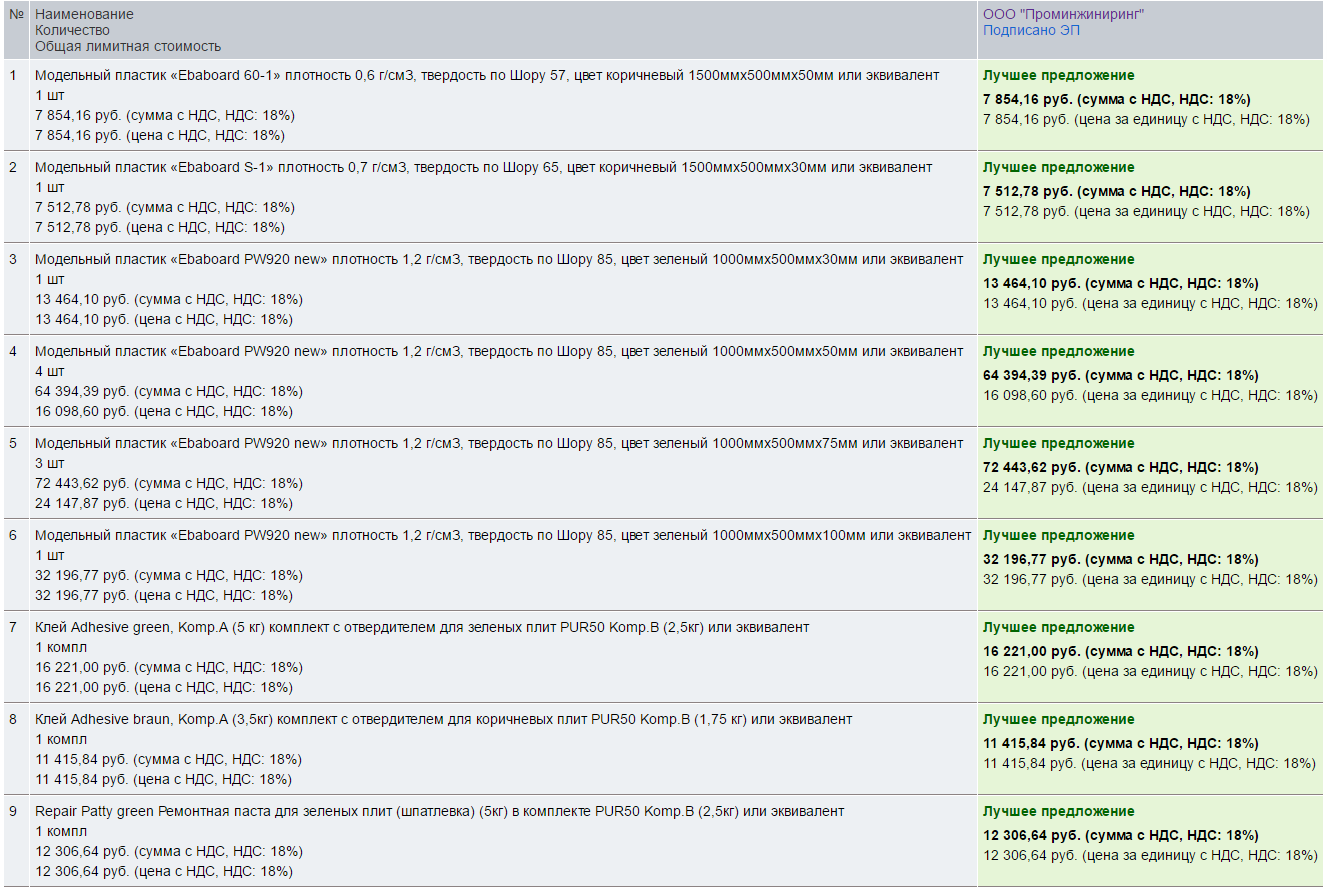Open the "Подписано ЭП" link
Viewport: 1328px width, 892px height.
click(1031, 30)
